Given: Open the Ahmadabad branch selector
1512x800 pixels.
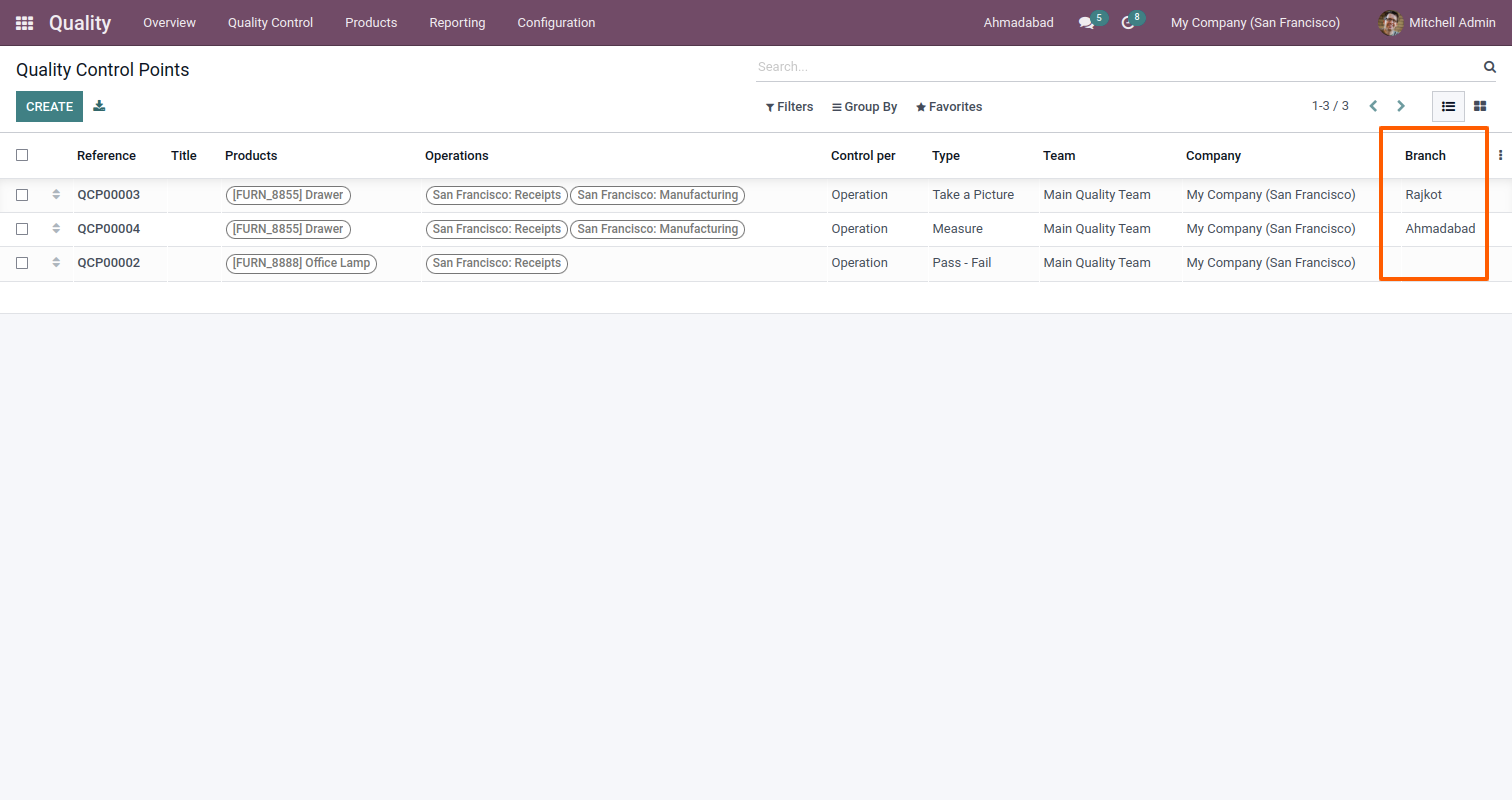Looking at the screenshot, I should click(x=1018, y=23).
